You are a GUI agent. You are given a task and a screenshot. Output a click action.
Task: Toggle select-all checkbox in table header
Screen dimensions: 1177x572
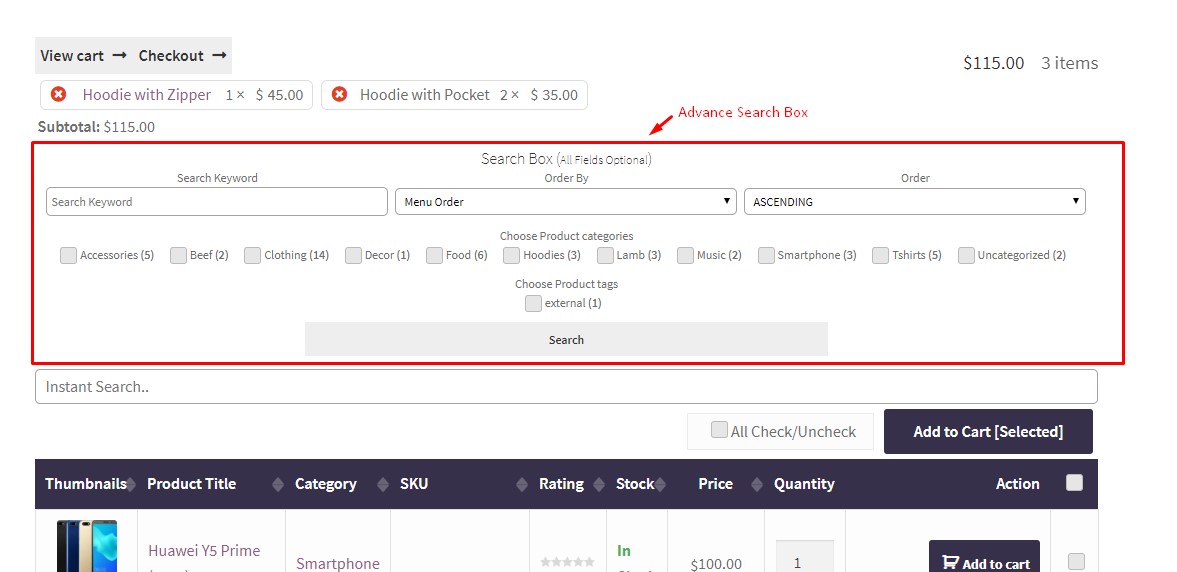point(1075,483)
